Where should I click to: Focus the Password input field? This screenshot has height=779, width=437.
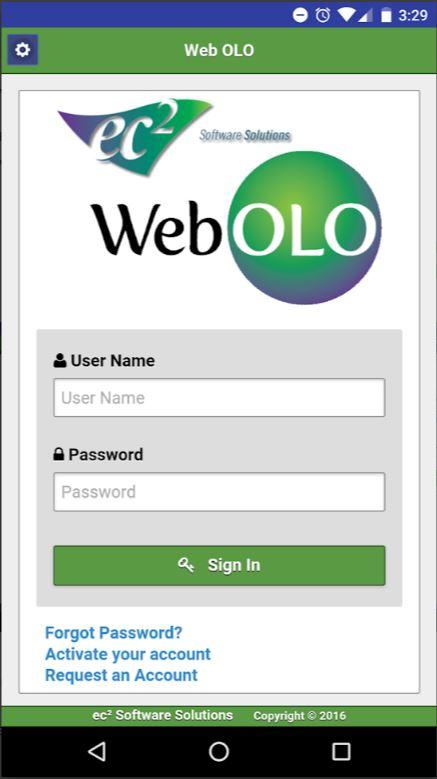[219, 491]
